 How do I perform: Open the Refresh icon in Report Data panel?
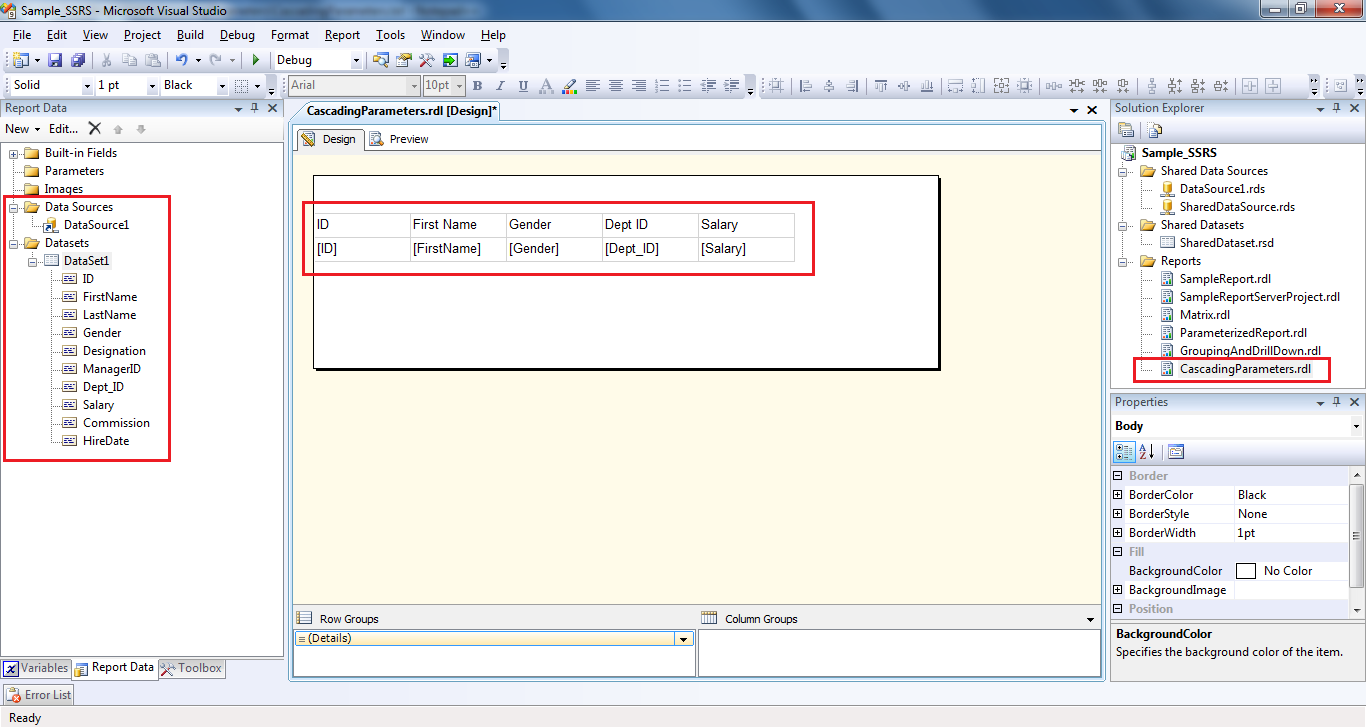click(x=94, y=128)
